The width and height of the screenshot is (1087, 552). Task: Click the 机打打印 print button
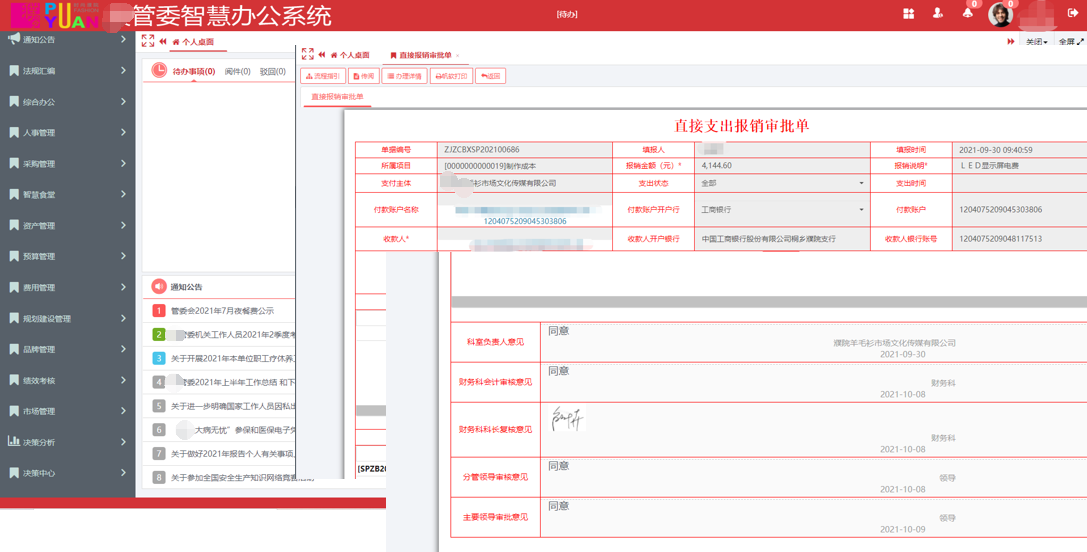pyautogui.click(x=451, y=76)
